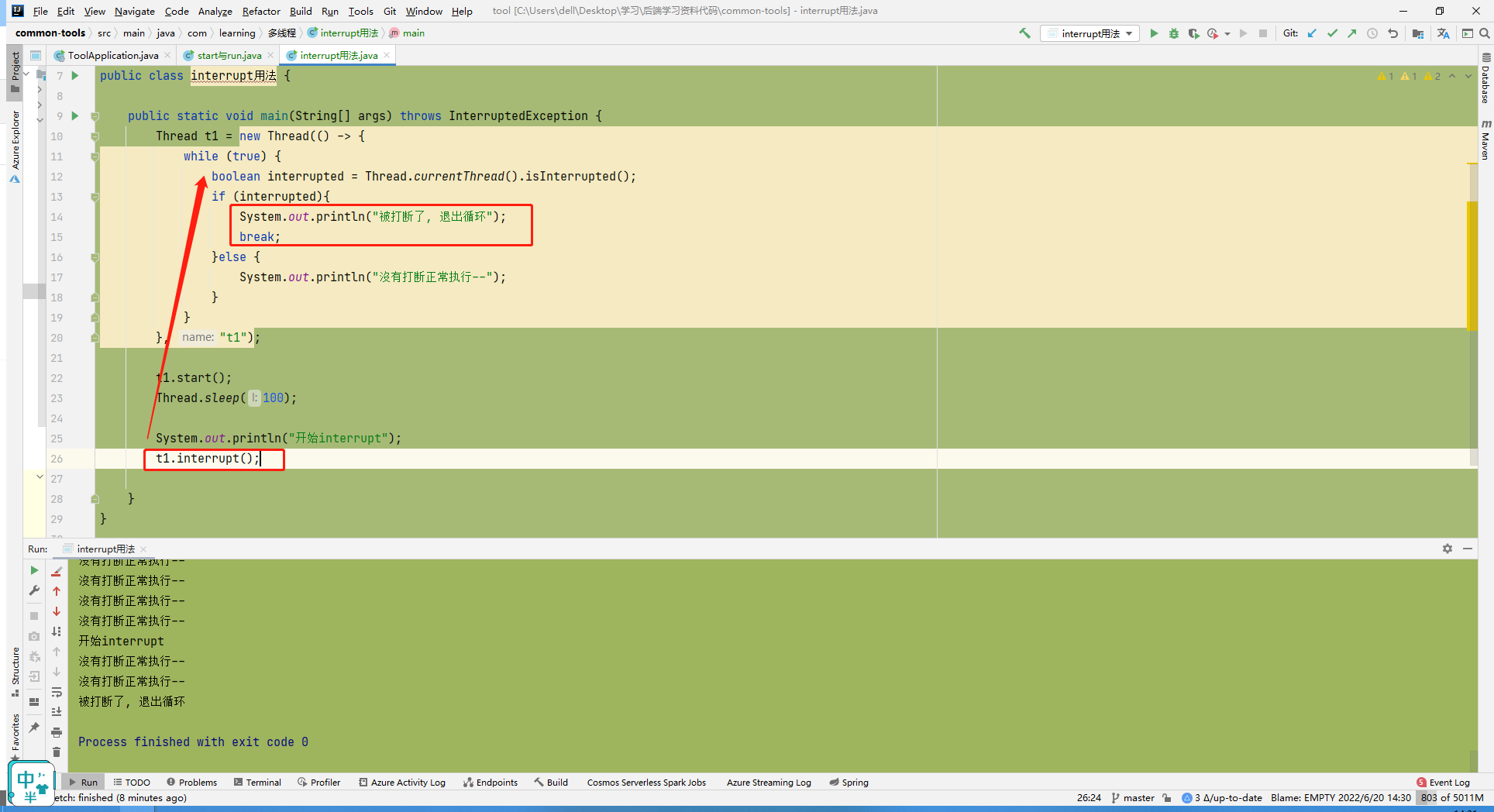This screenshot has height=812, width=1494.
Task: Close the ToolApplication.java editor tab
Action: pos(167,55)
